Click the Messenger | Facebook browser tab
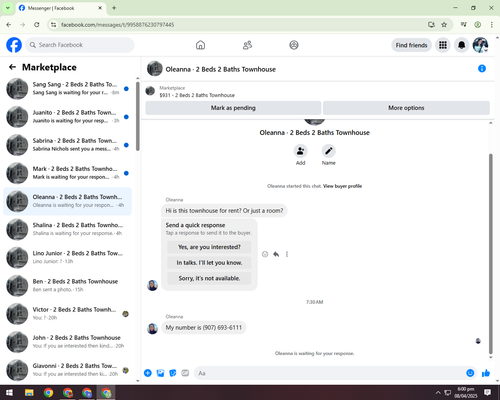500x400 pixels. coord(61,8)
